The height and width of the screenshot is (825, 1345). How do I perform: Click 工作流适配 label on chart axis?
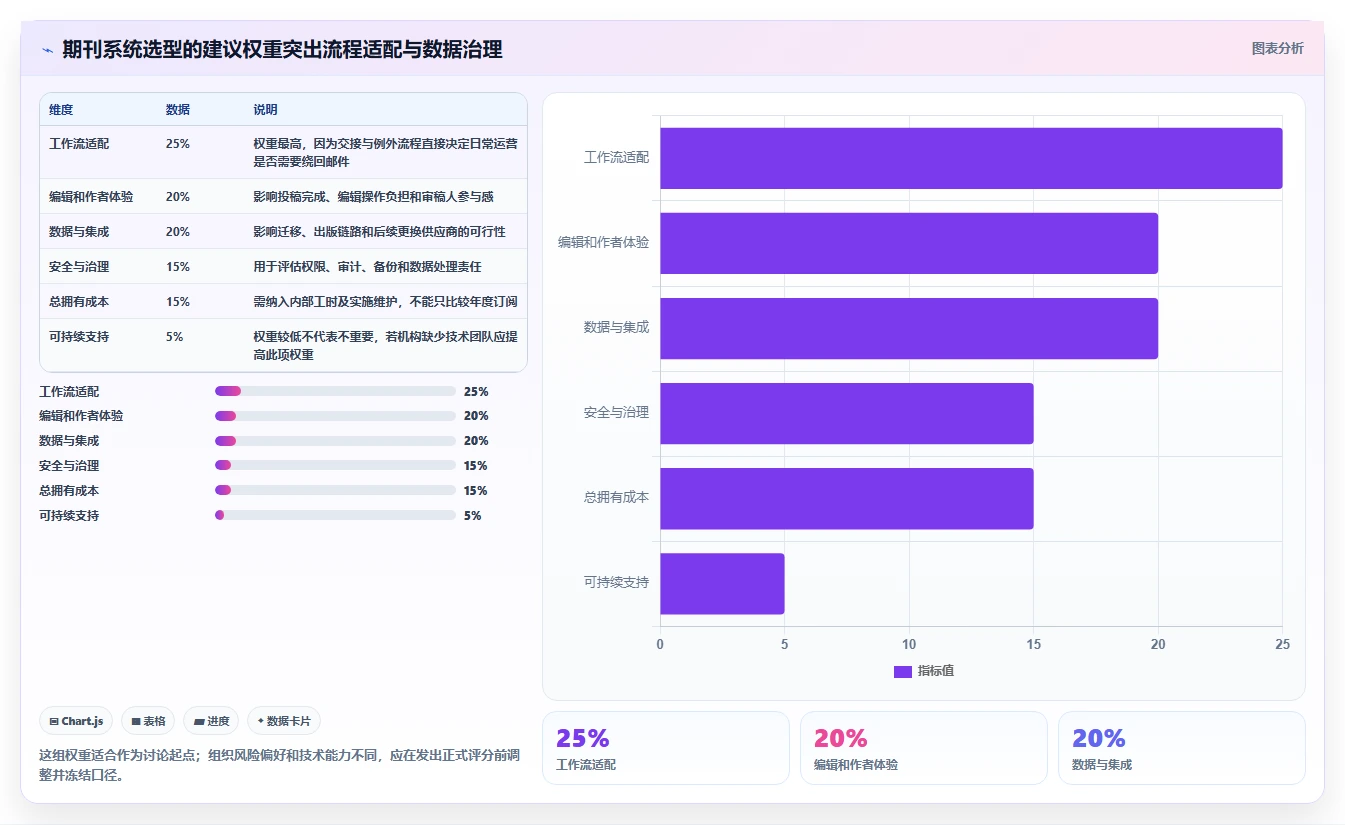tap(616, 158)
